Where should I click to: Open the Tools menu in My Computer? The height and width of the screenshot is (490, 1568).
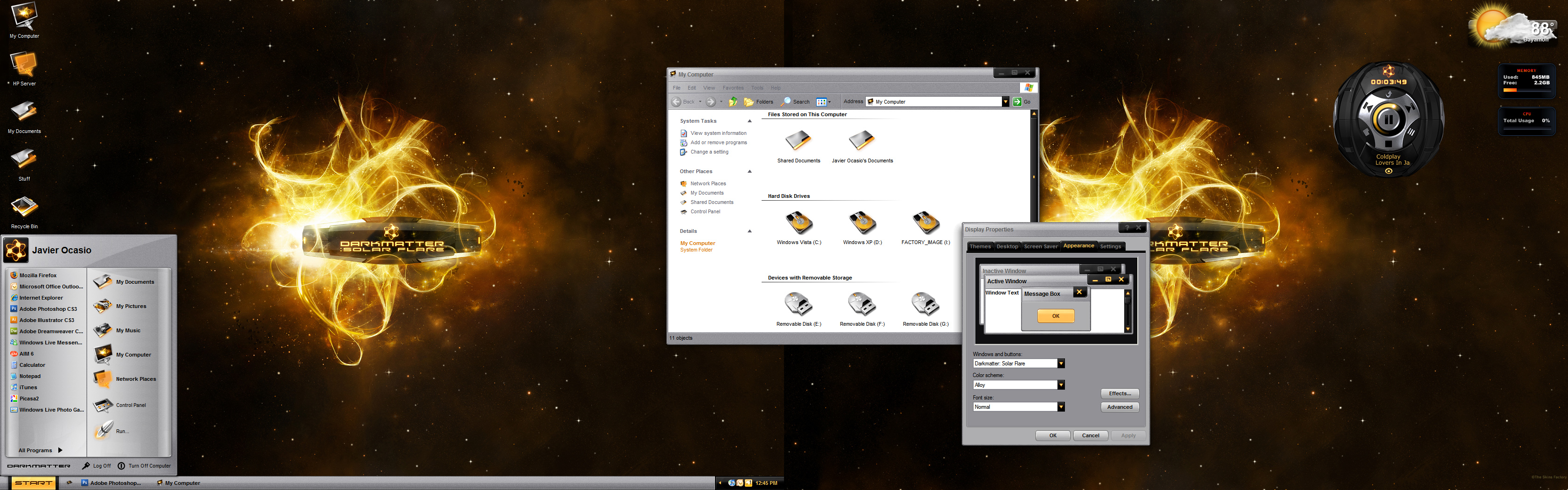[x=756, y=88]
